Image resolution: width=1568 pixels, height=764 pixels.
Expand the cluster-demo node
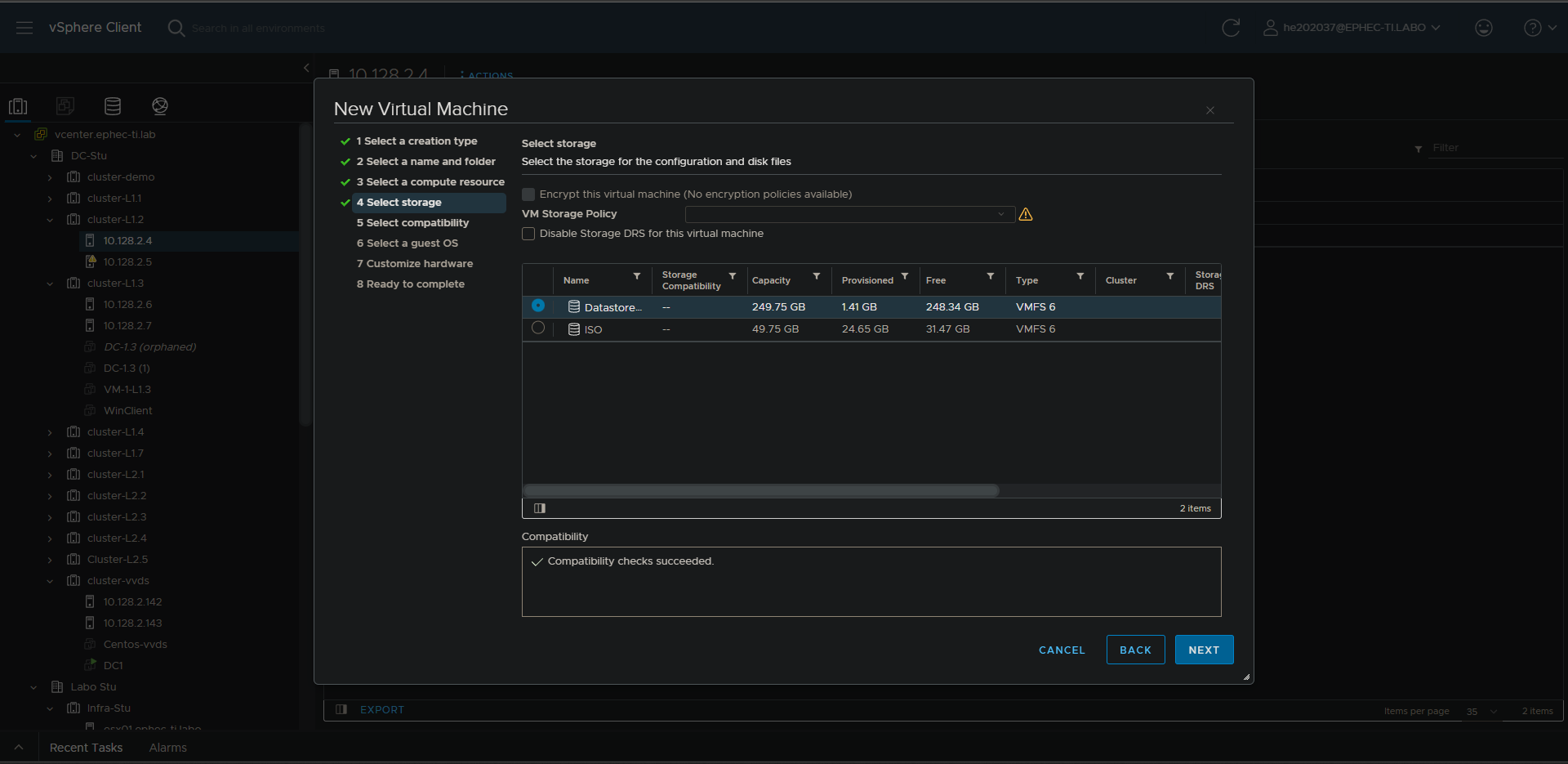[x=50, y=177]
